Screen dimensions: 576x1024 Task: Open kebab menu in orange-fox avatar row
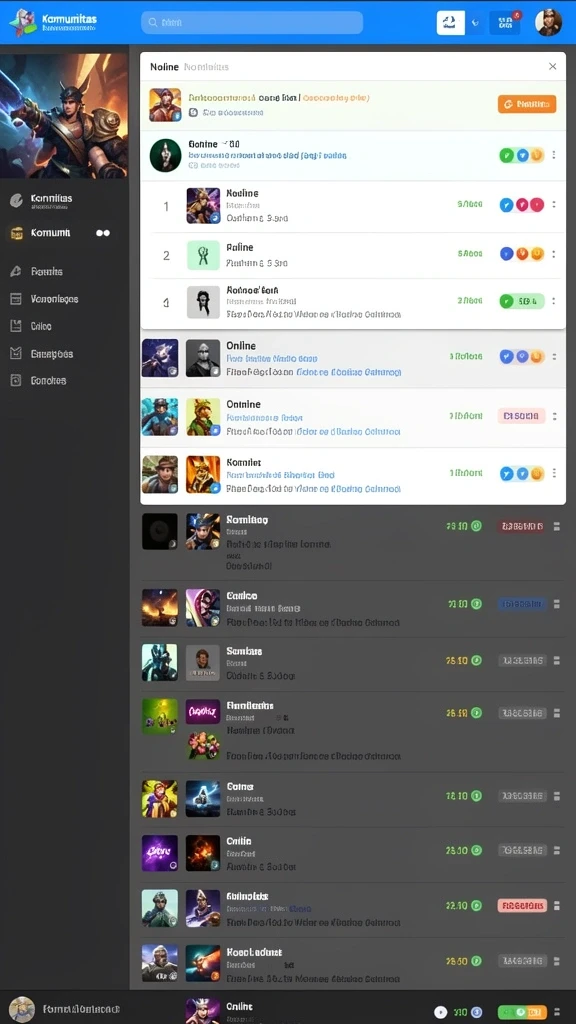click(x=554, y=472)
